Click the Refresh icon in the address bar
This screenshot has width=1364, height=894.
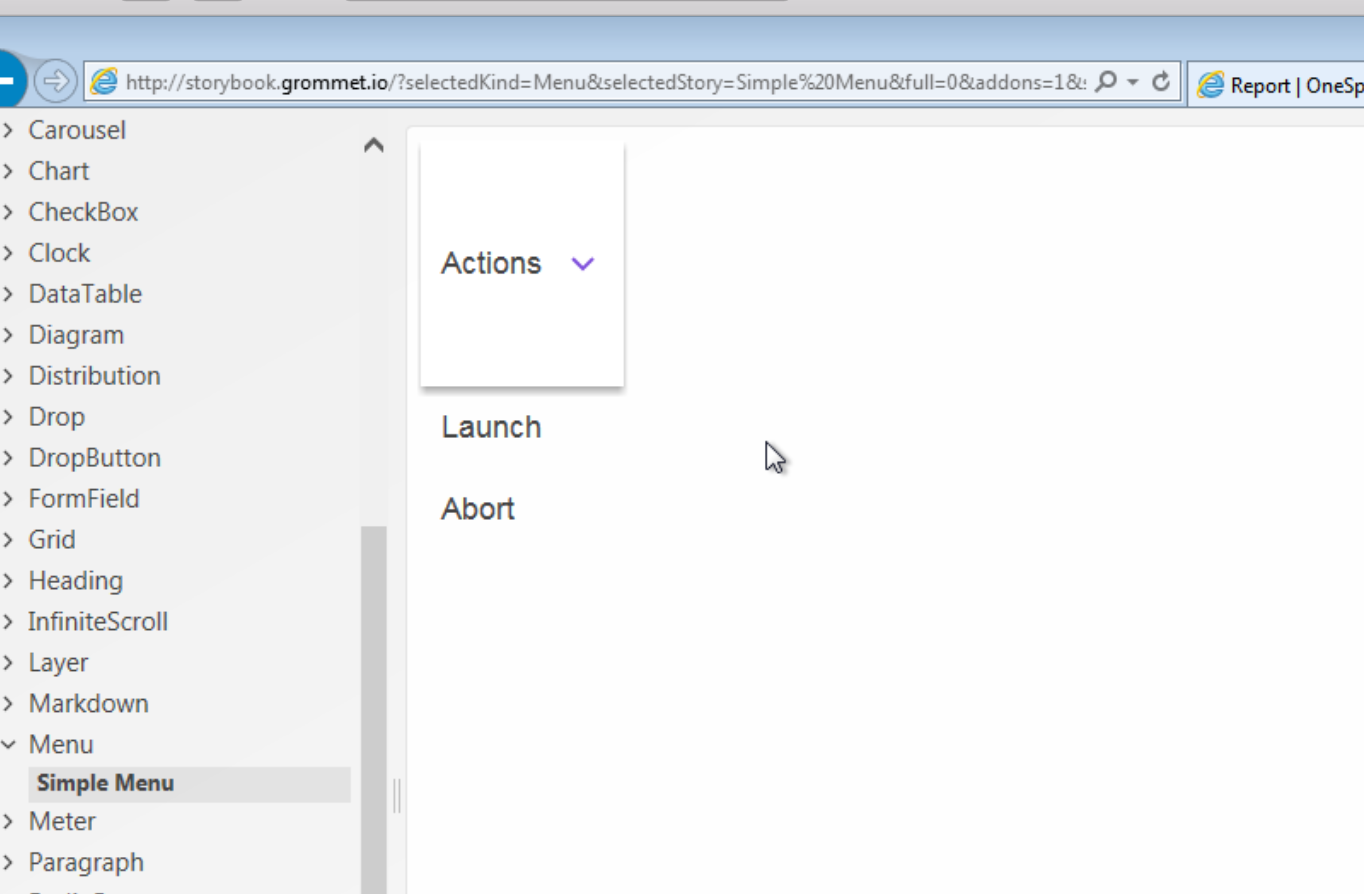(x=1160, y=81)
